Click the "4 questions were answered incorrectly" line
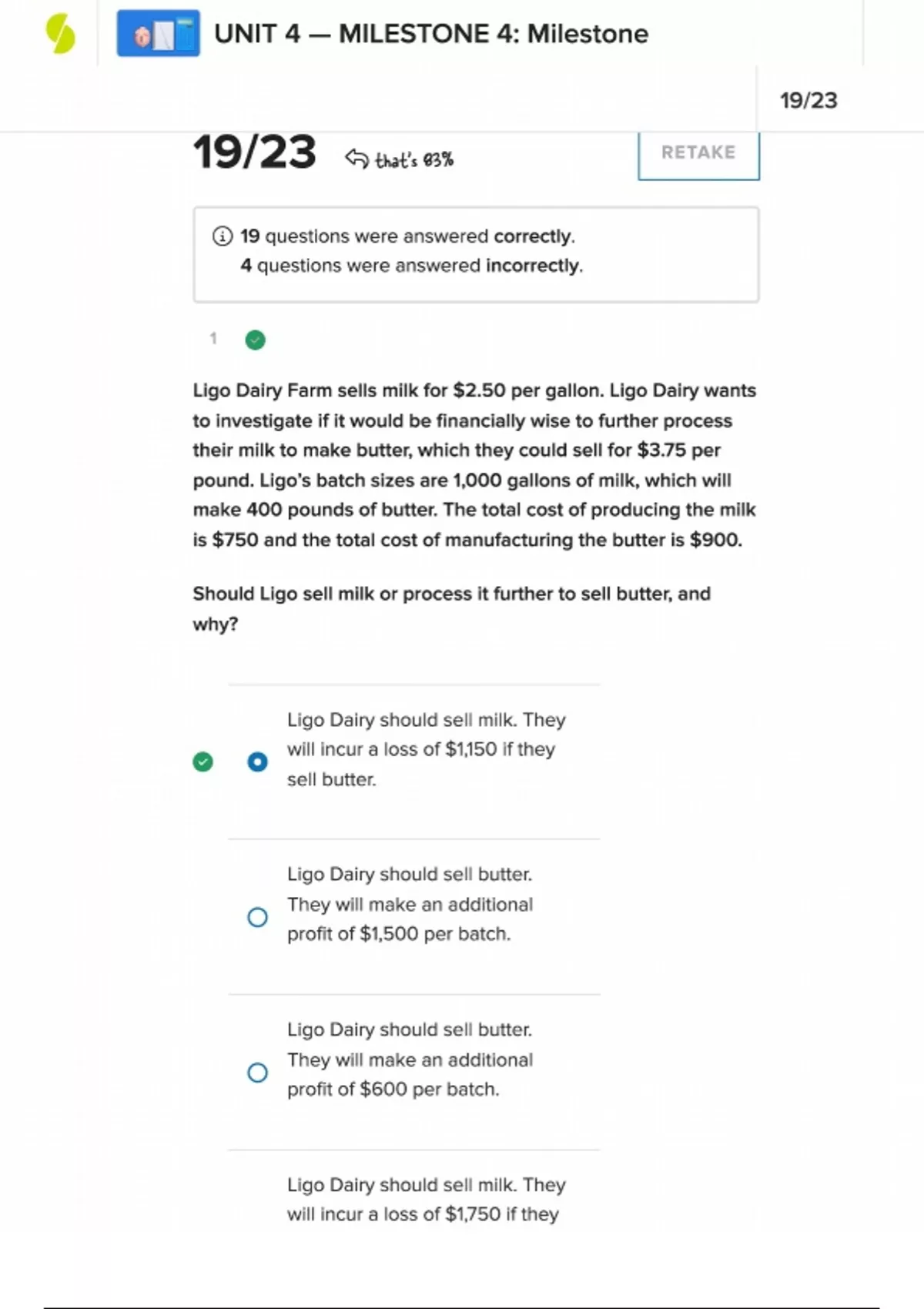Image resolution: width=924 pixels, height=1309 pixels. point(411,266)
